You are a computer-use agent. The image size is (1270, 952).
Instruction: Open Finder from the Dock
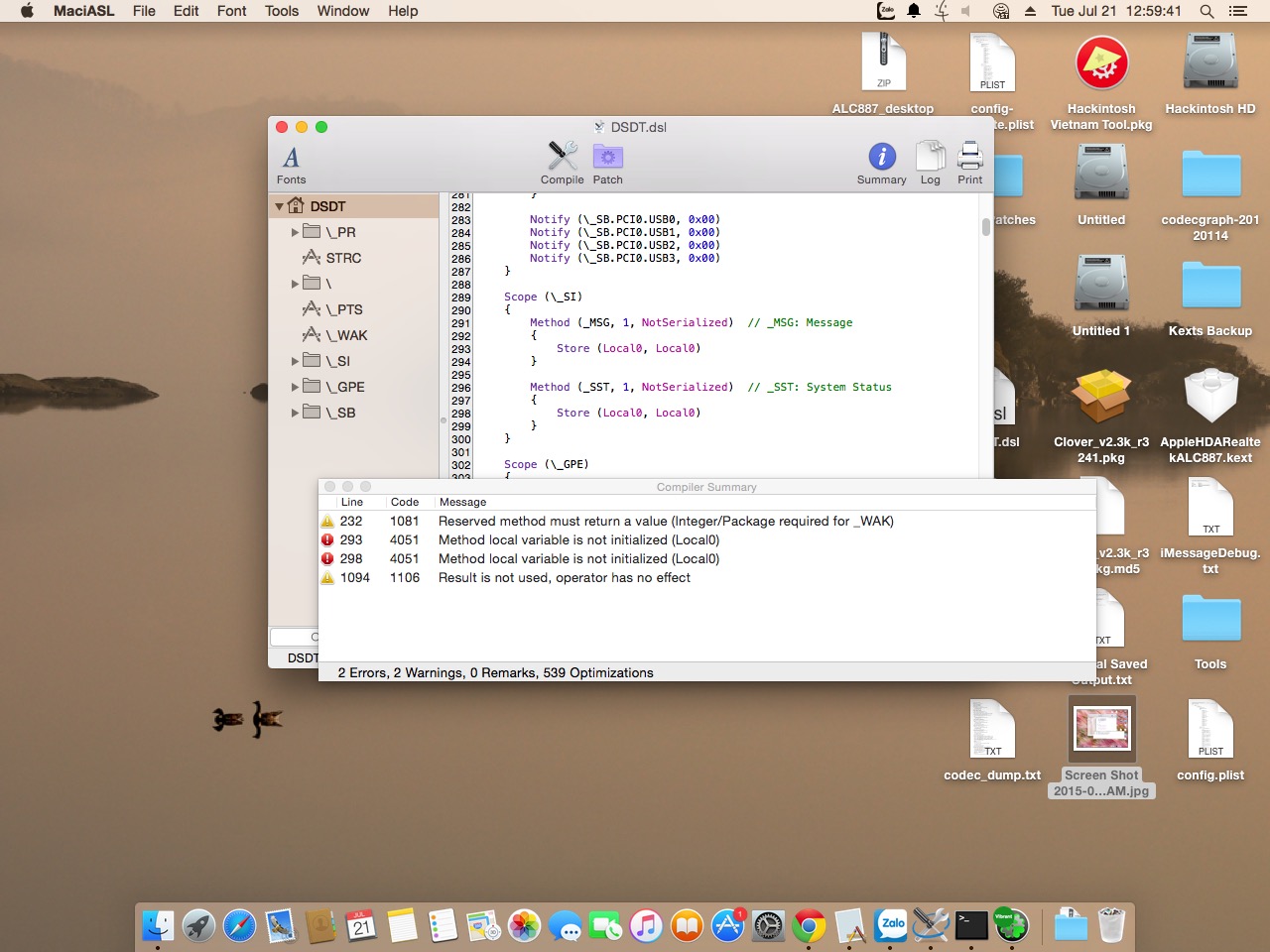tap(157, 926)
